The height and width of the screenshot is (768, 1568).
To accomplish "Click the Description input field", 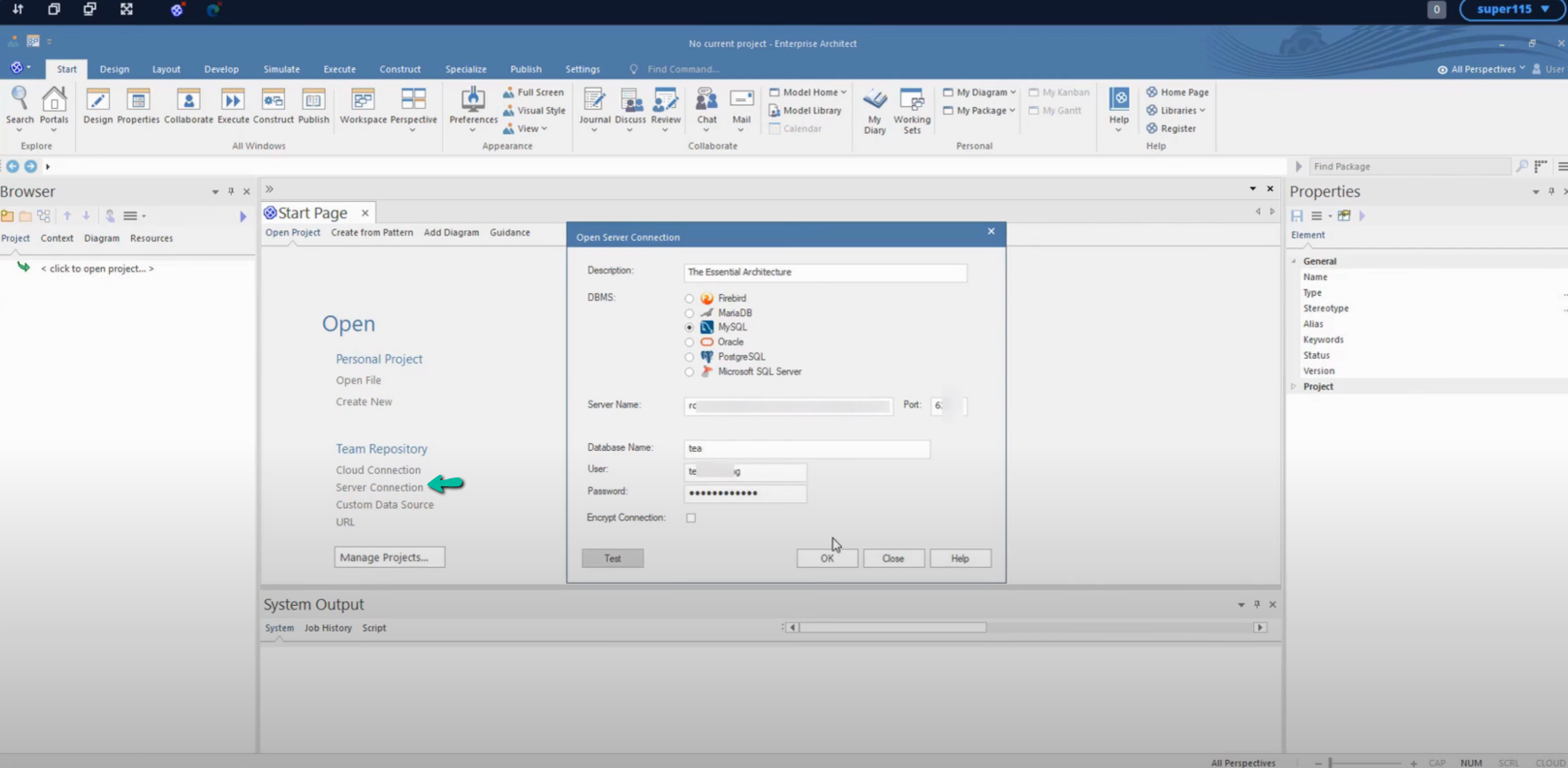I will 825,272.
